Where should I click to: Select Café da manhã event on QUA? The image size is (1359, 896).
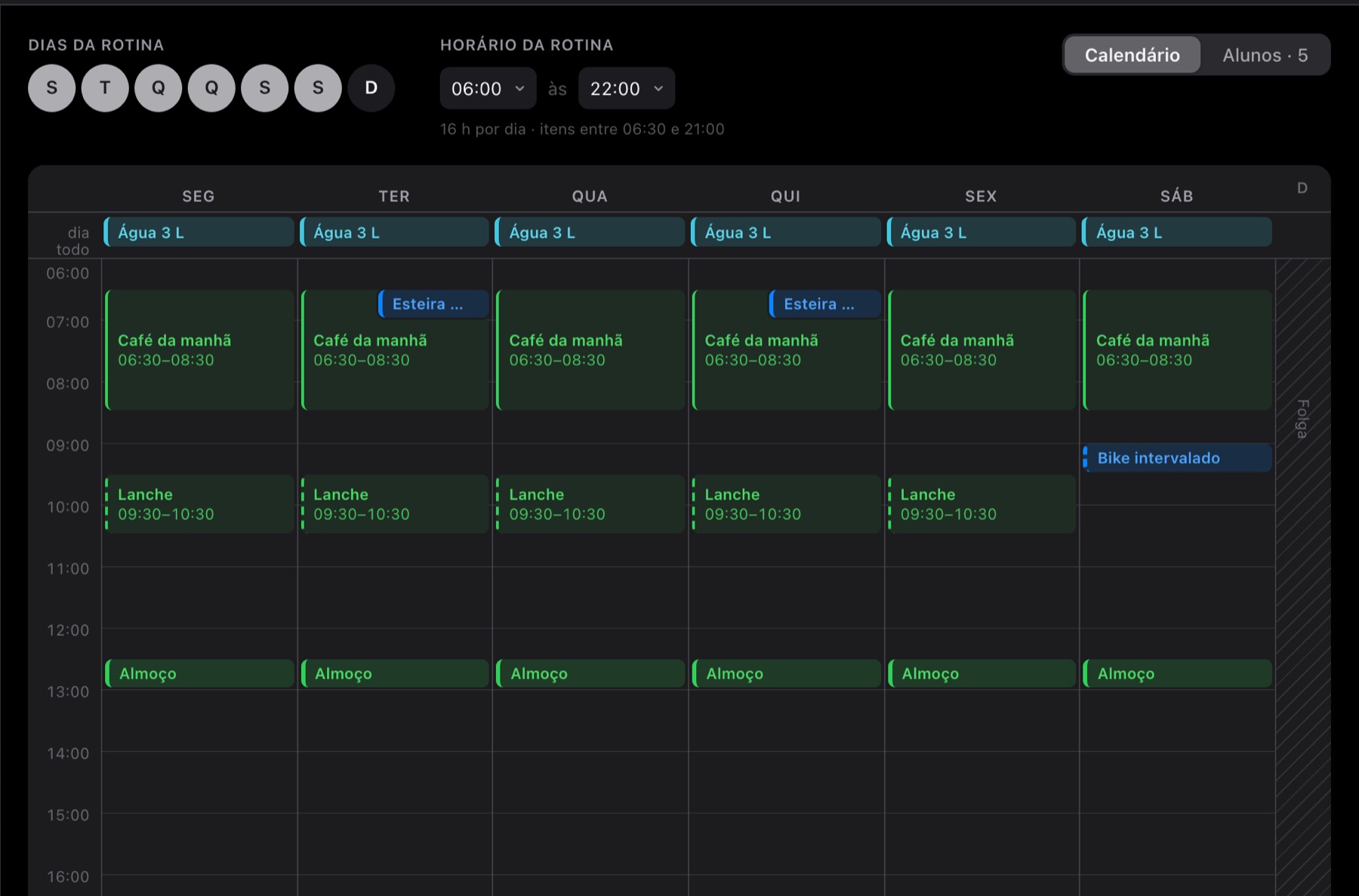590,350
